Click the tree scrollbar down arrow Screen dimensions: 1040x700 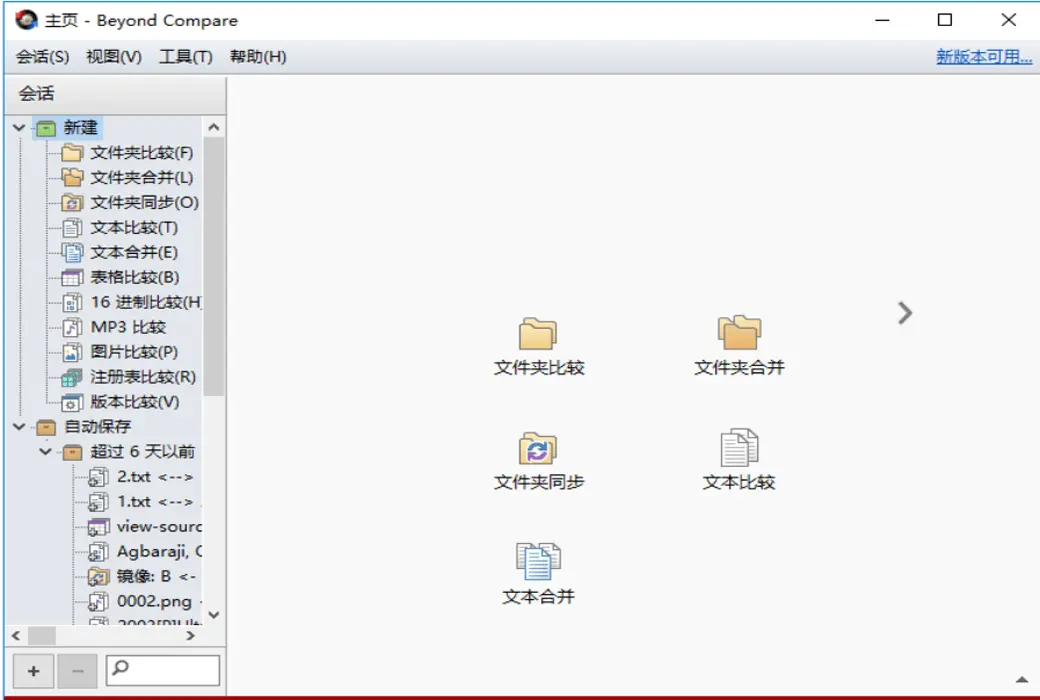pyautogui.click(x=214, y=615)
